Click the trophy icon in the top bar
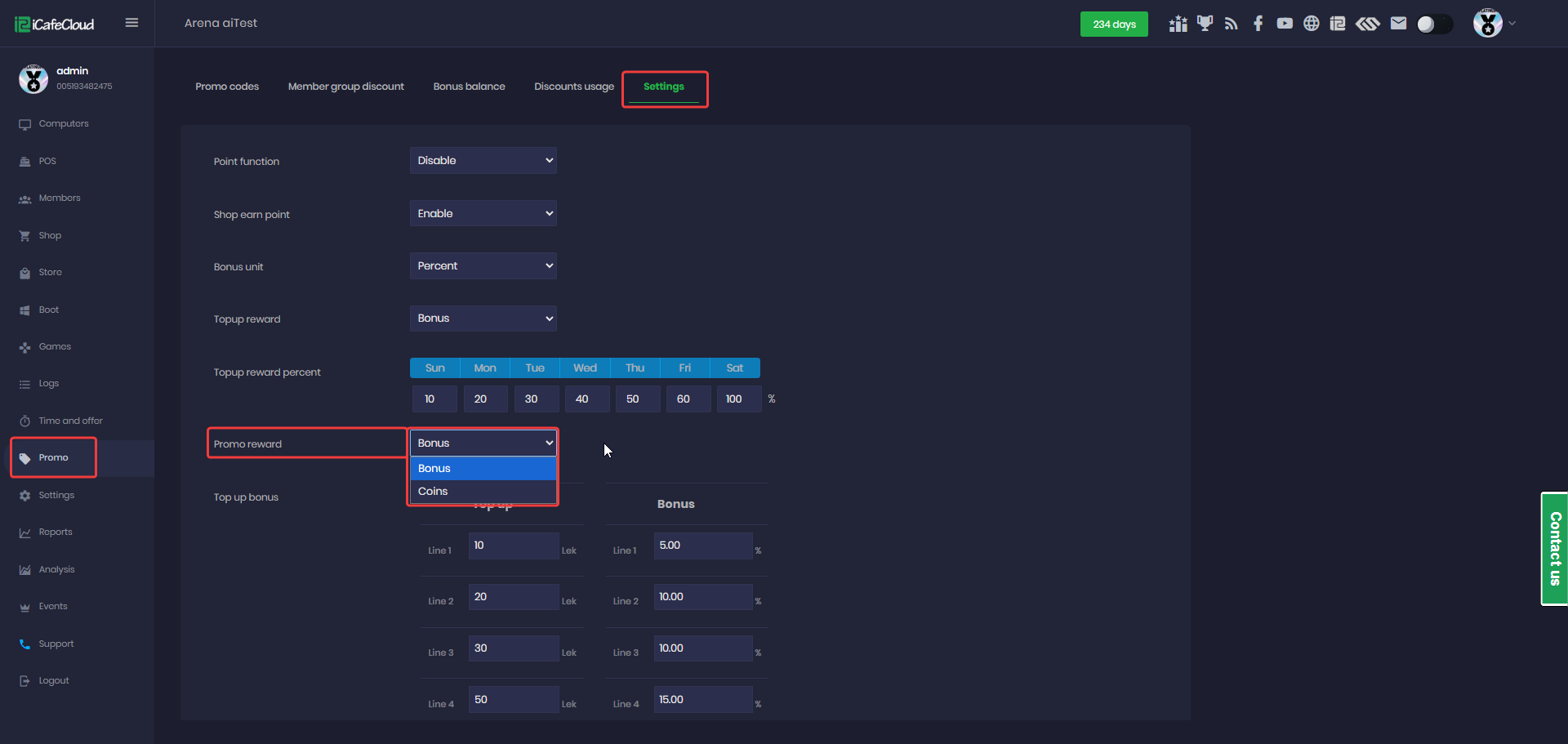Image resolution: width=1568 pixels, height=744 pixels. (1205, 24)
